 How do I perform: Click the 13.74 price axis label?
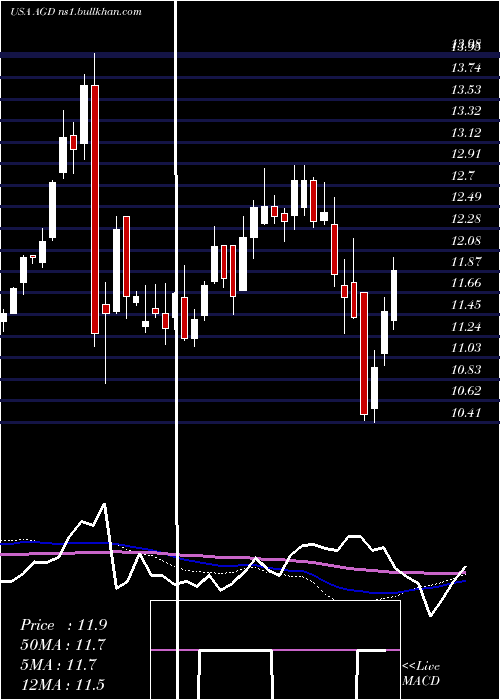point(467,68)
